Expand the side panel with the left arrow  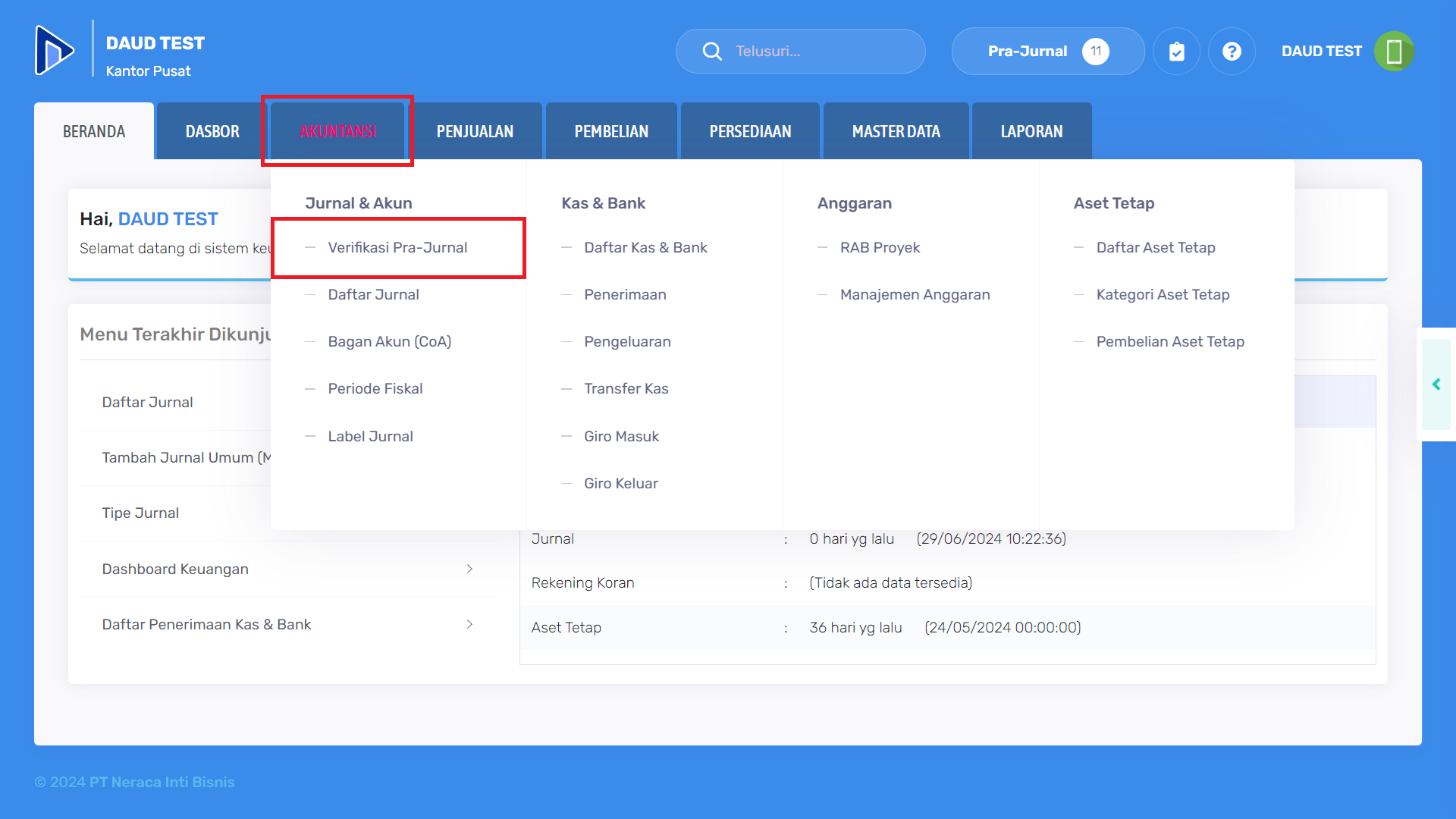(1436, 384)
